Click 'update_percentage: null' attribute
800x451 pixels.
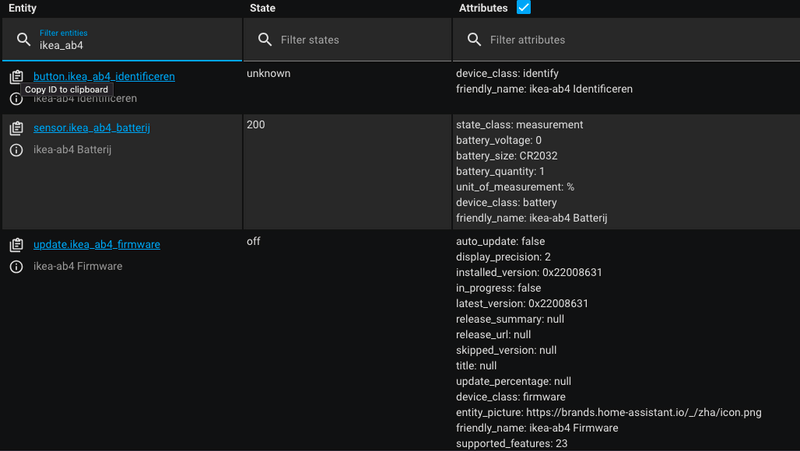tap(513, 382)
